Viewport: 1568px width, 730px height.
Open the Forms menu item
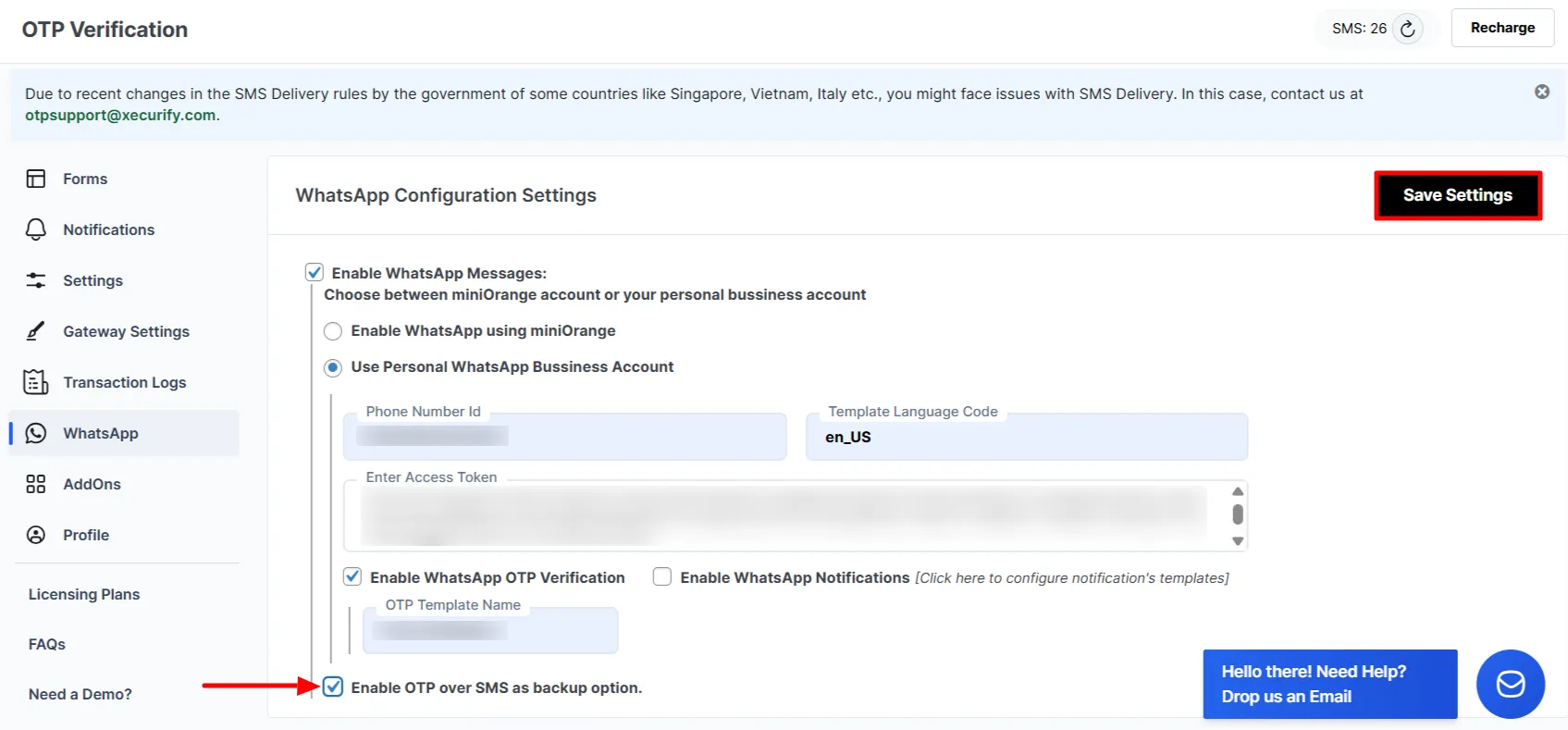[85, 179]
